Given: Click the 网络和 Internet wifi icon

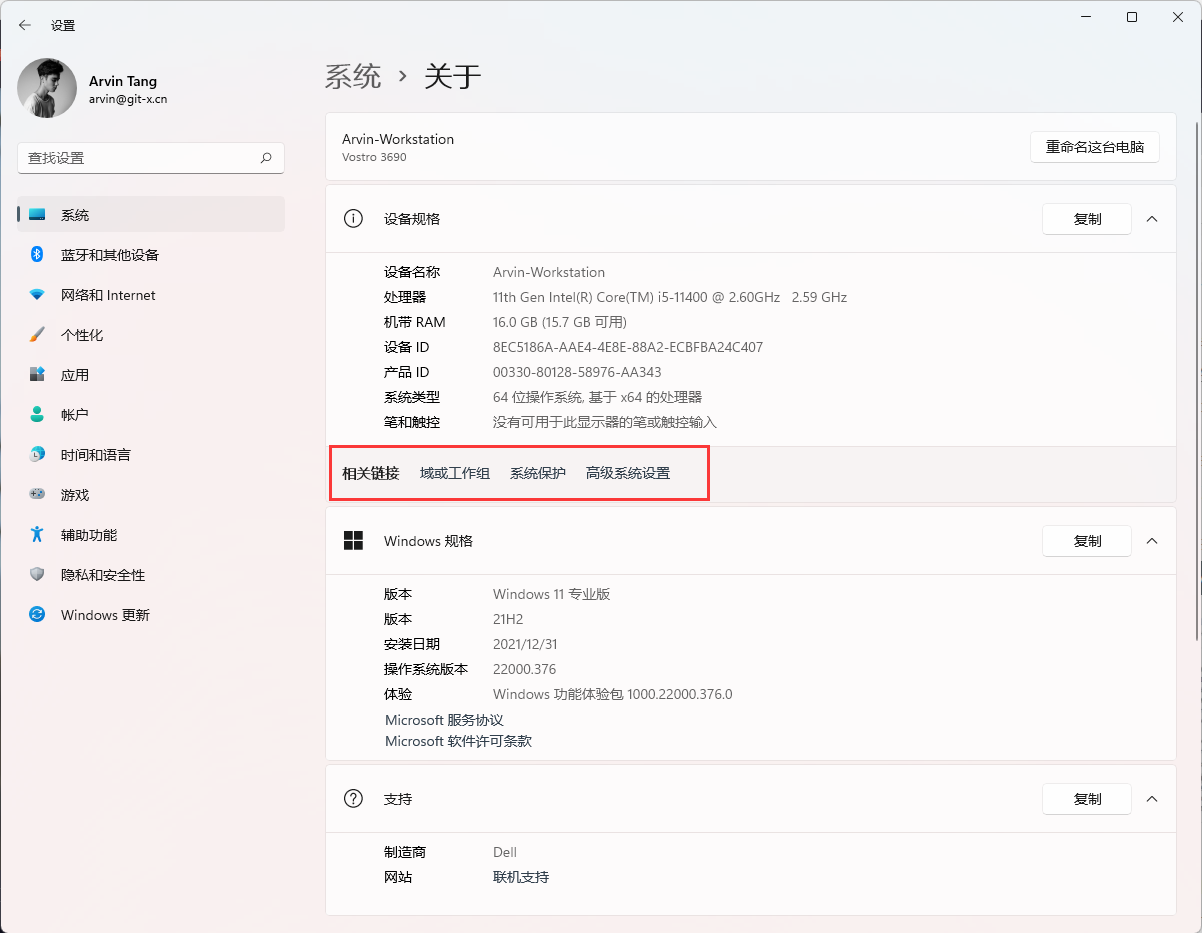Looking at the screenshot, I should click(x=37, y=295).
